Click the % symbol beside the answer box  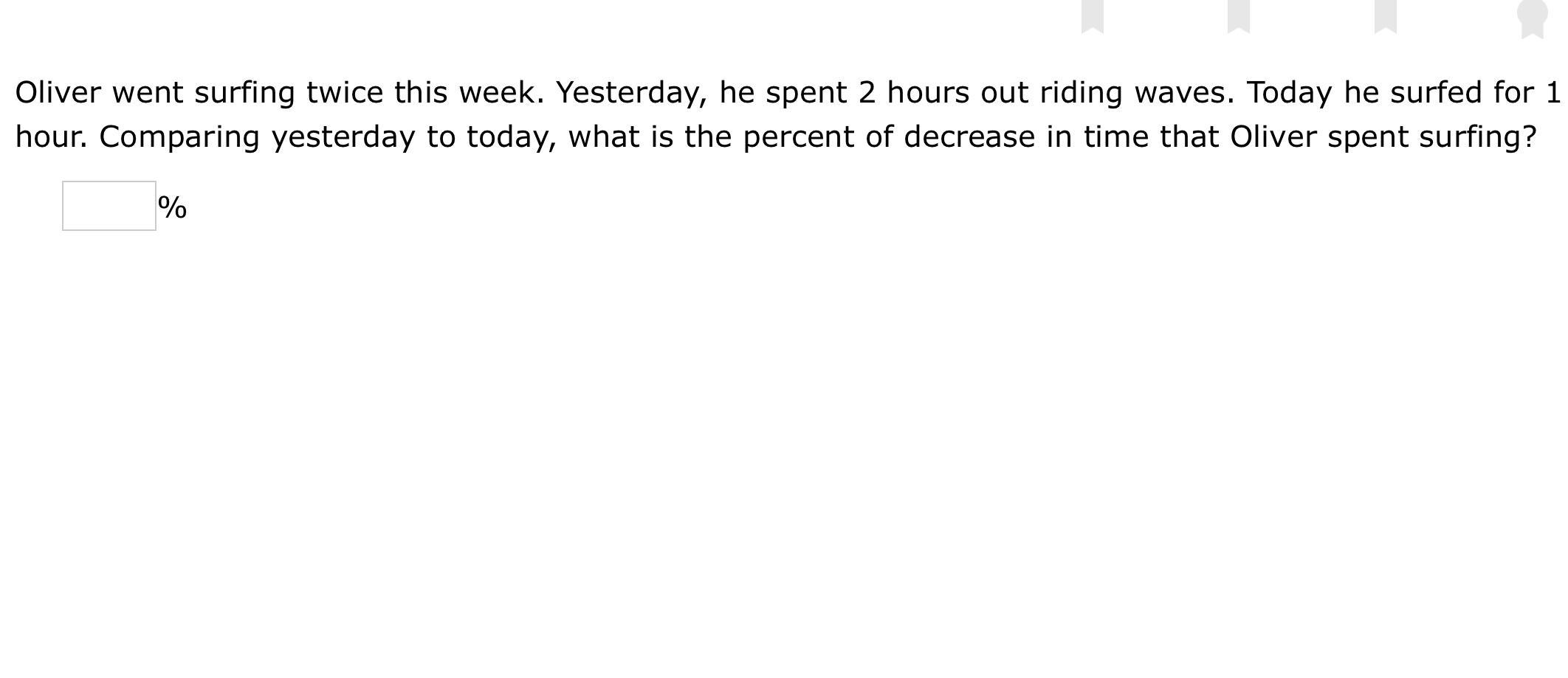pyautogui.click(x=173, y=207)
